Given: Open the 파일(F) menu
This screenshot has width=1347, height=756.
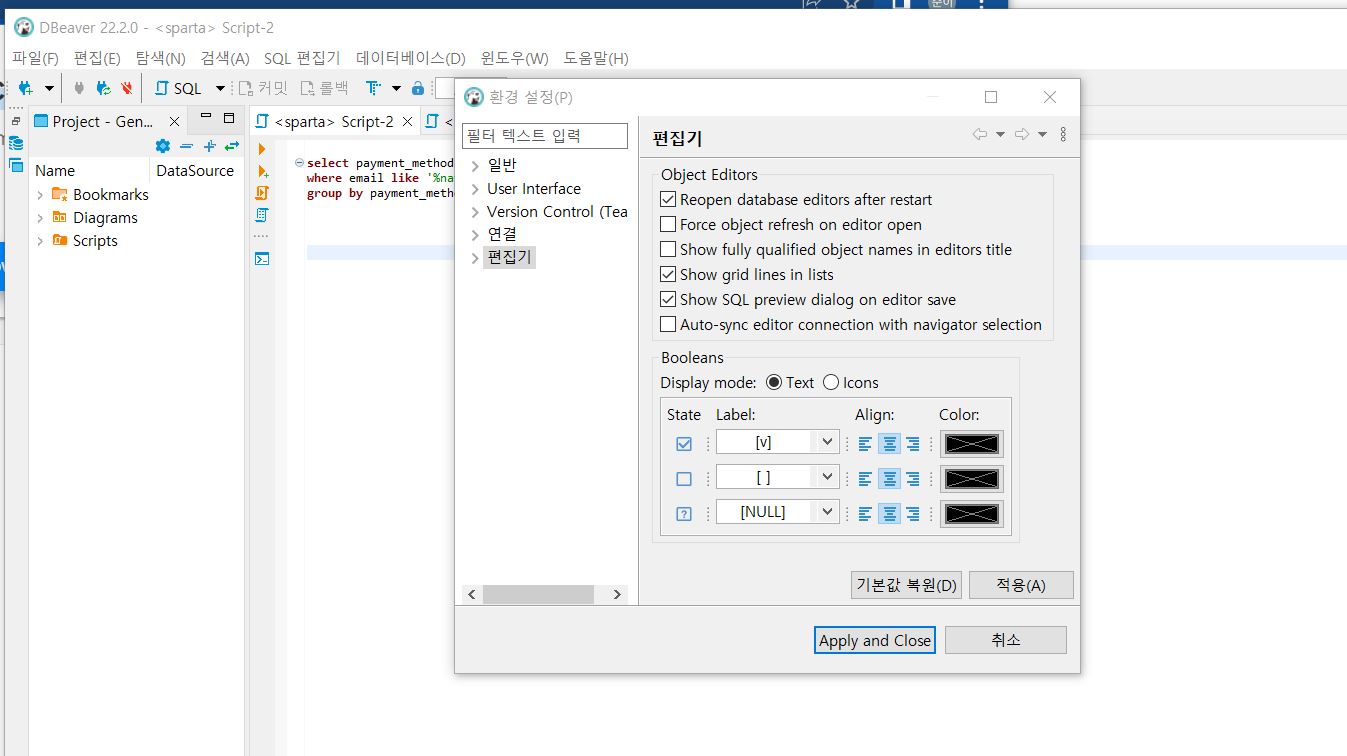Looking at the screenshot, I should click(x=35, y=58).
